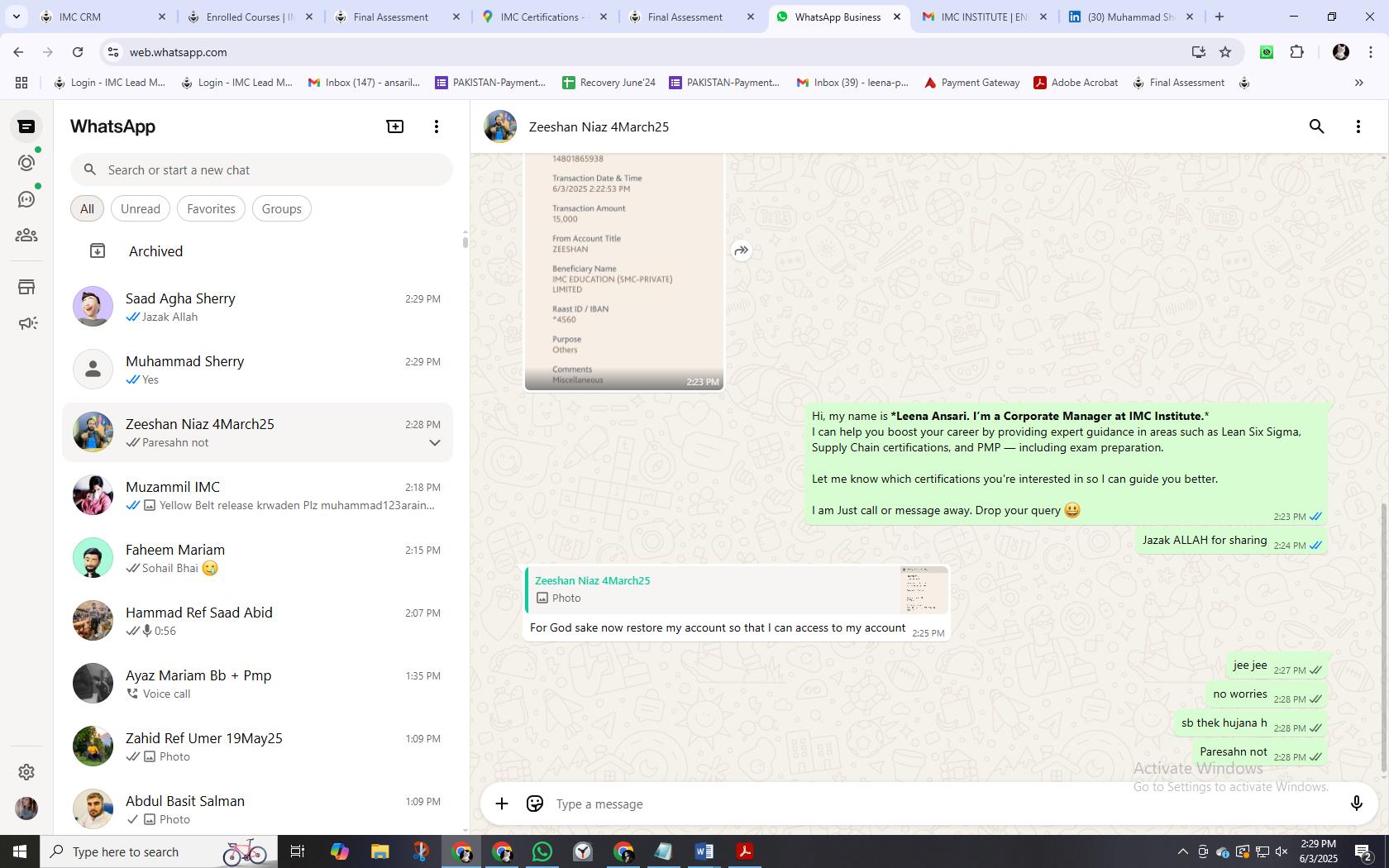Open the emoji and sticker picker
This screenshot has height=868, width=1389.
[x=535, y=804]
